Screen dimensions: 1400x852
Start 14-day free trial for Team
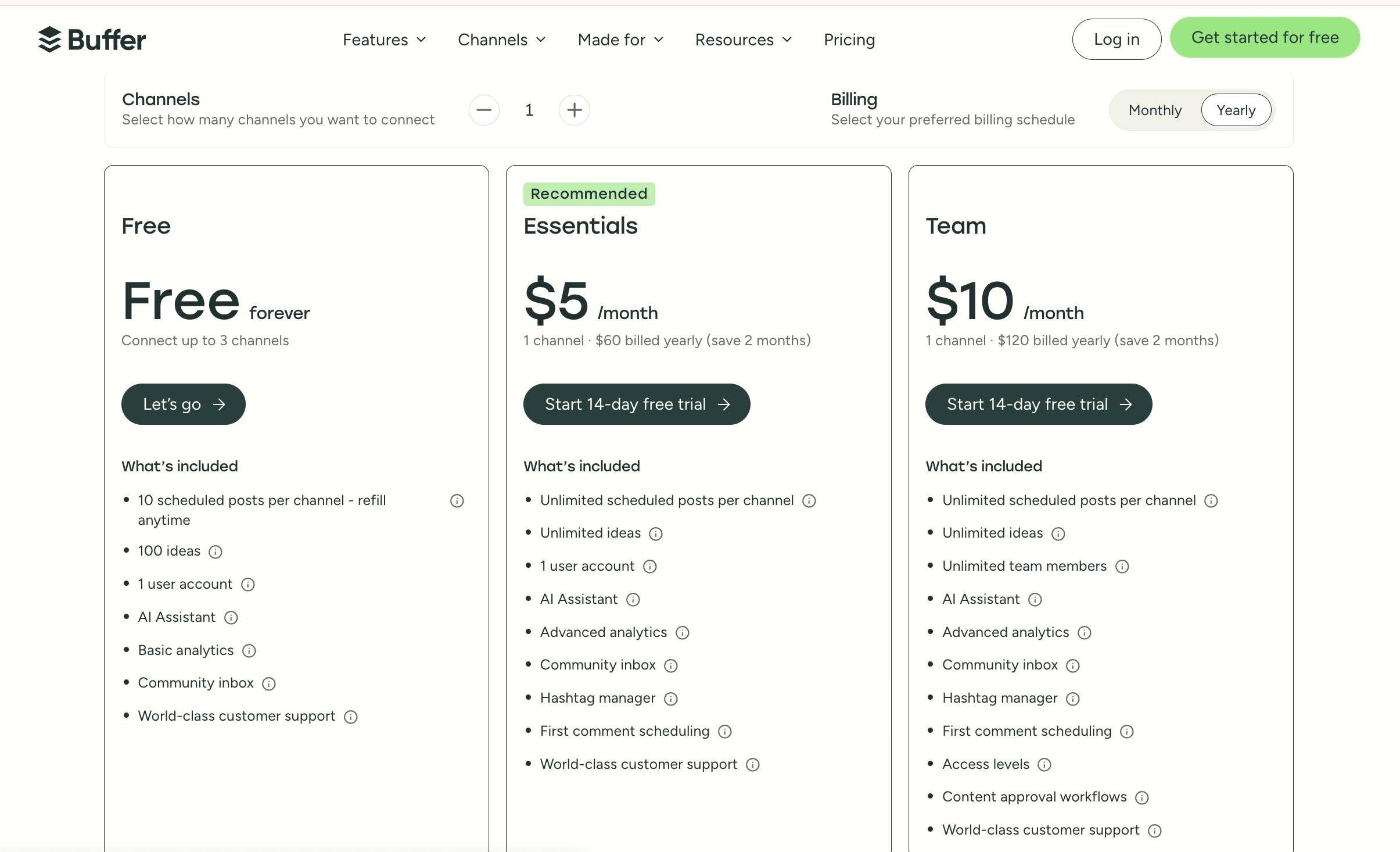click(x=1039, y=404)
